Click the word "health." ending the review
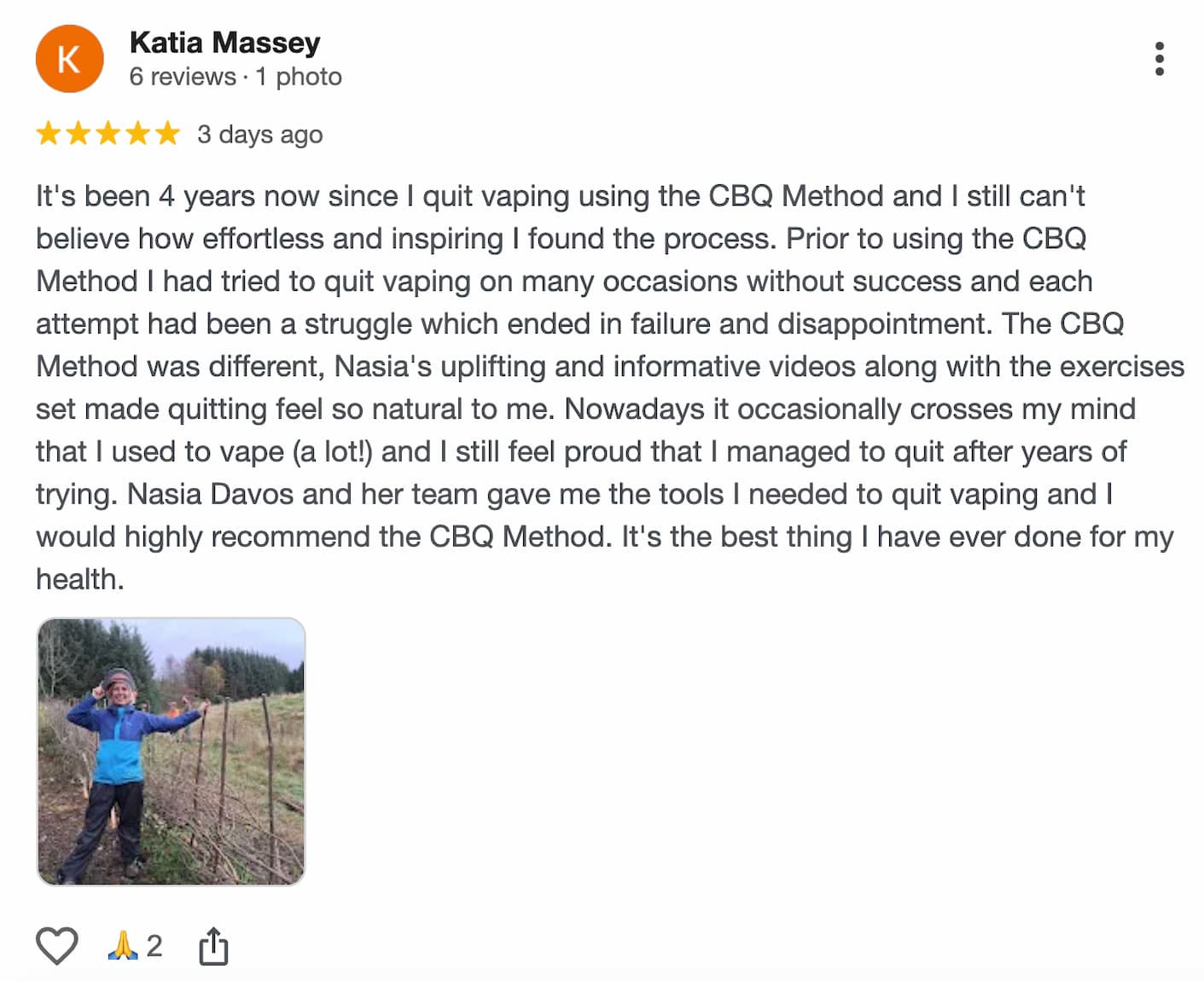1204x981 pixels. tap(79, 579)
